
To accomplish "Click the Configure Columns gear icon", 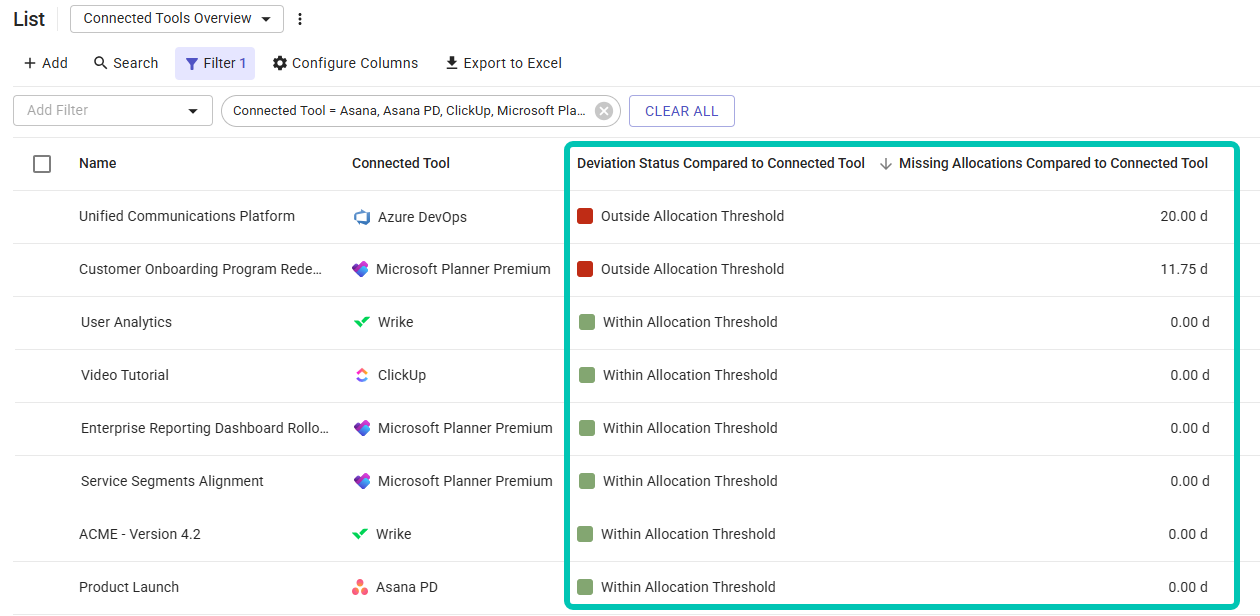I will 280,63.
